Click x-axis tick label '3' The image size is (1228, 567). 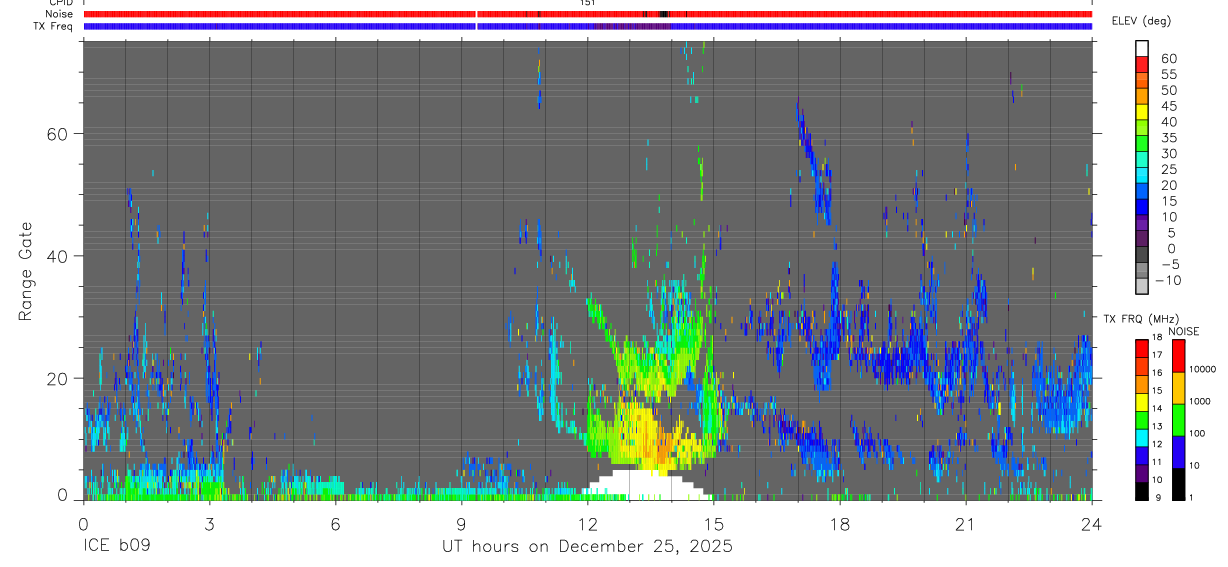click(x=209, y=524)
